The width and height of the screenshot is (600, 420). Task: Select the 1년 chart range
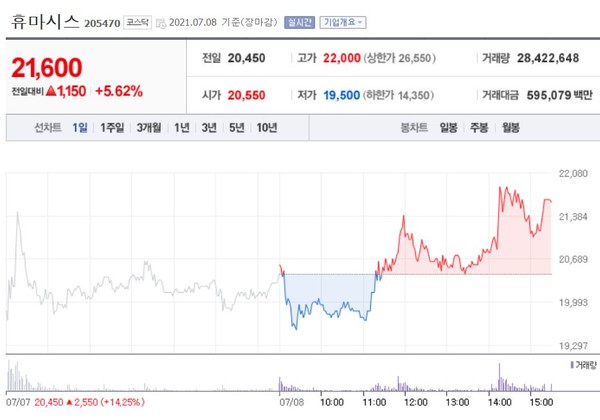pyautogui.click(x=182, y=127)
